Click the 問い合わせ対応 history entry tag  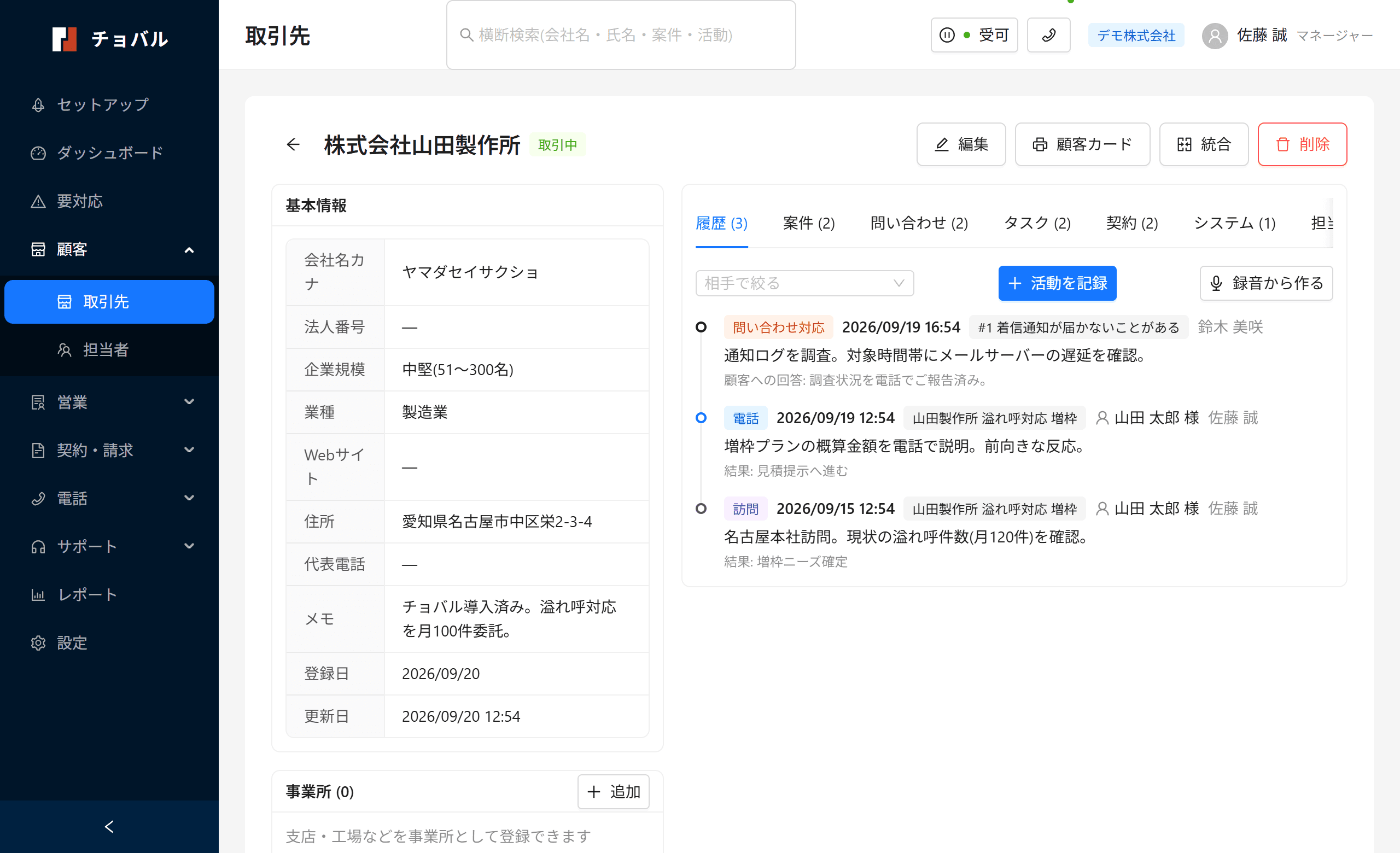click(778, 327)
